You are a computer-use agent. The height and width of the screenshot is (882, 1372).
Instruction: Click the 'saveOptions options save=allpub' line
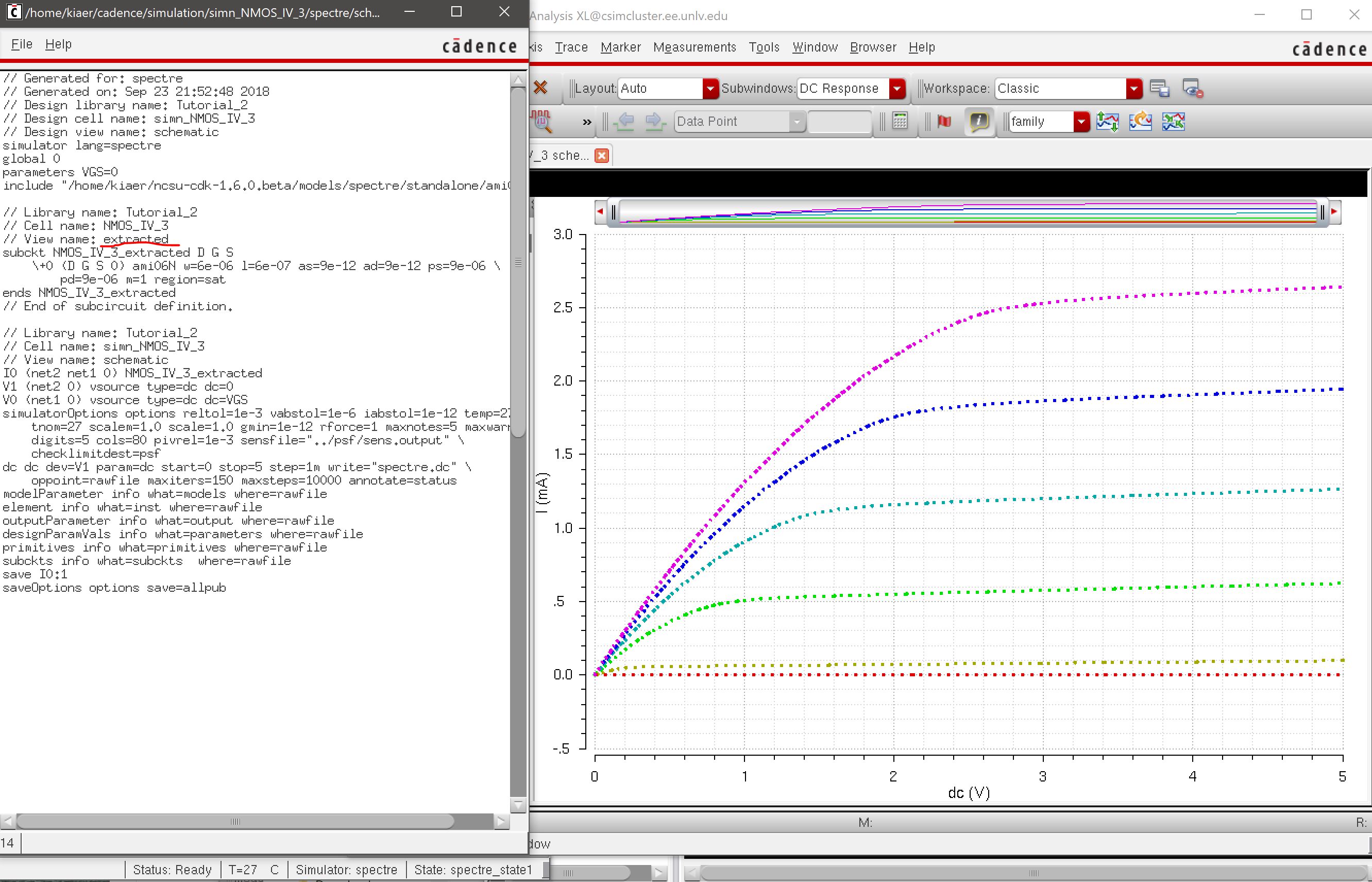(x=114, y=588)
